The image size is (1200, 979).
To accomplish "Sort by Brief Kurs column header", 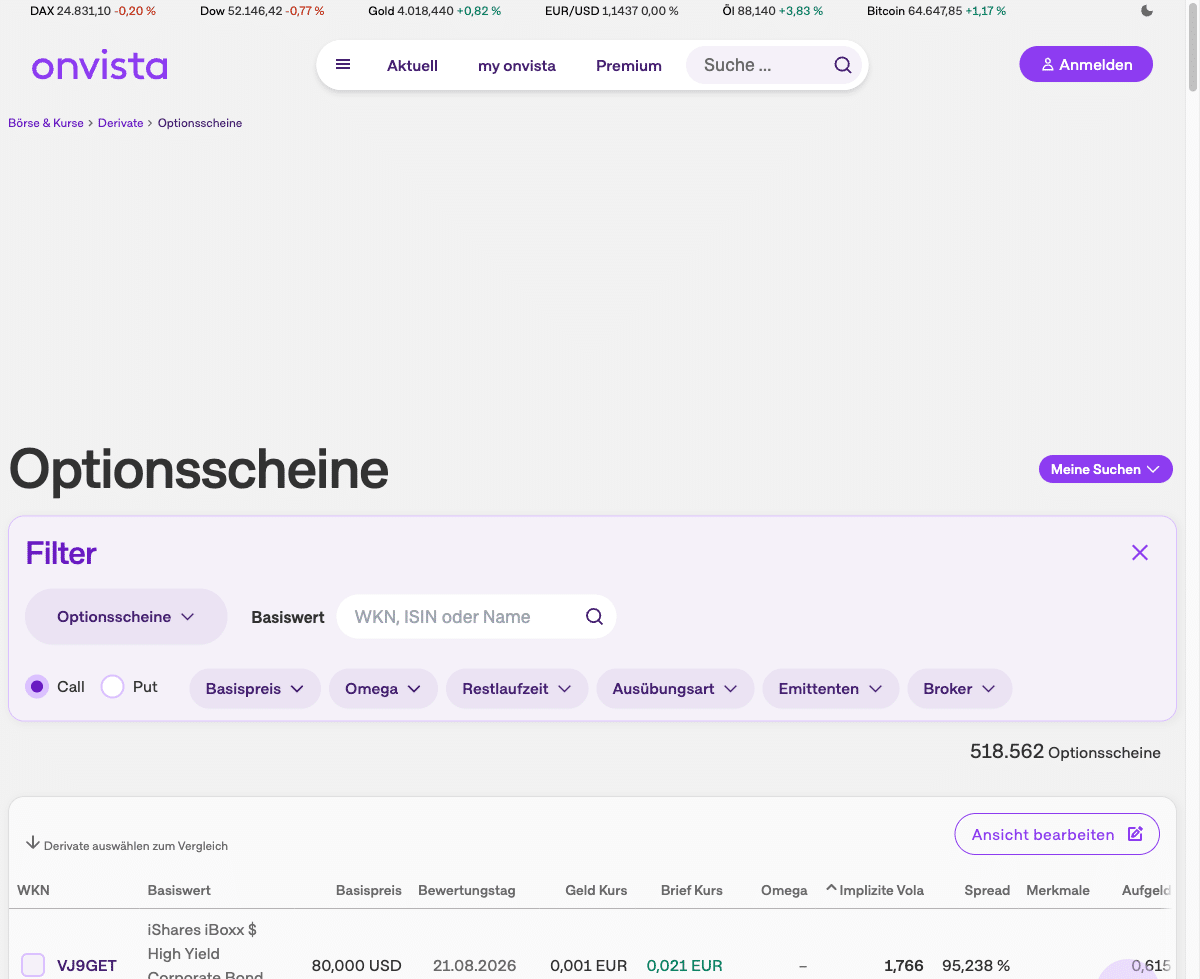I will pos(692,890).
